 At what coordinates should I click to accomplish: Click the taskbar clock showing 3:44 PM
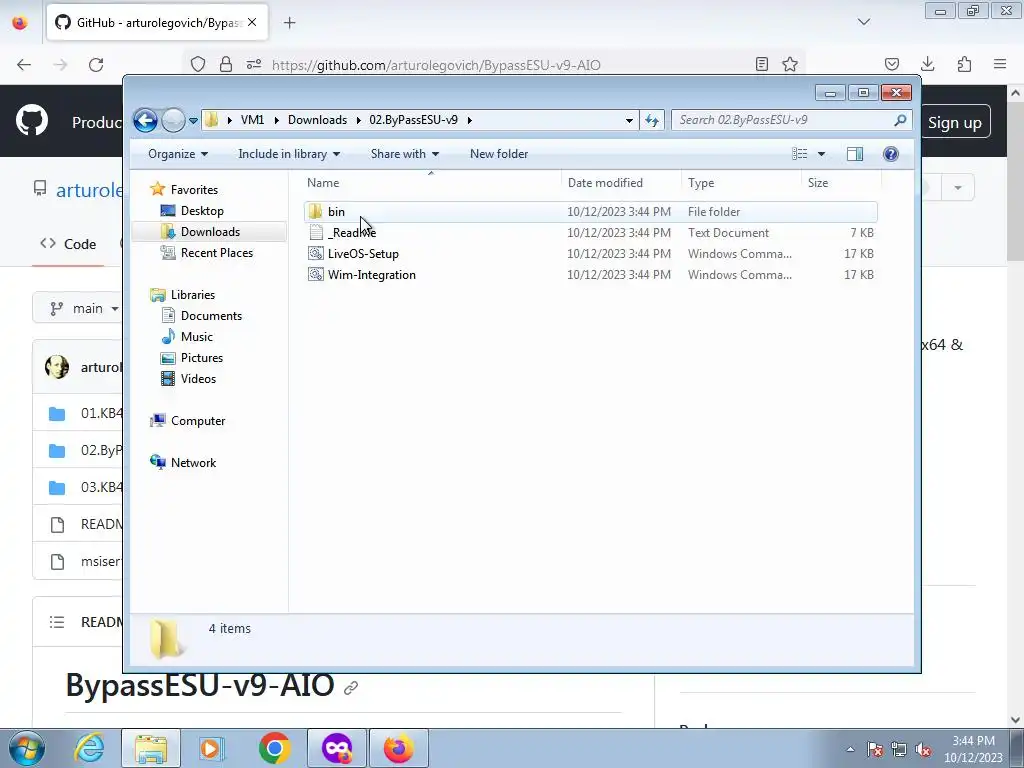[x=973, y=749]
